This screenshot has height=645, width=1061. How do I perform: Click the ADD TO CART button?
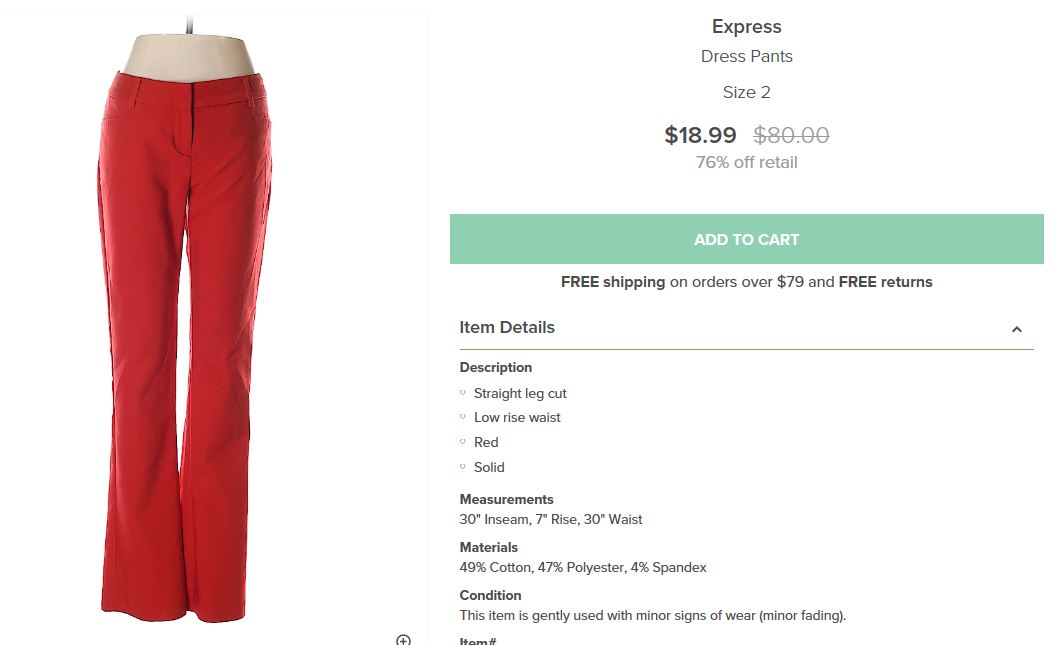pyautogui.click(x=746, y=239)
